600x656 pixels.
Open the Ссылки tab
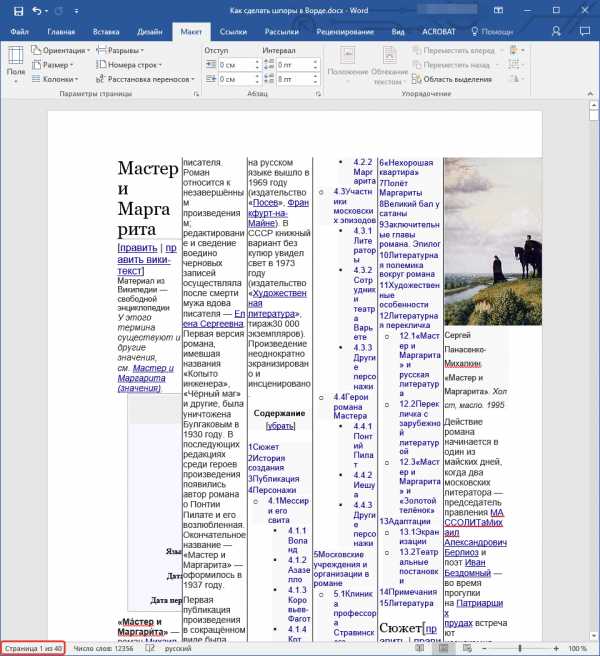point(233,31)
